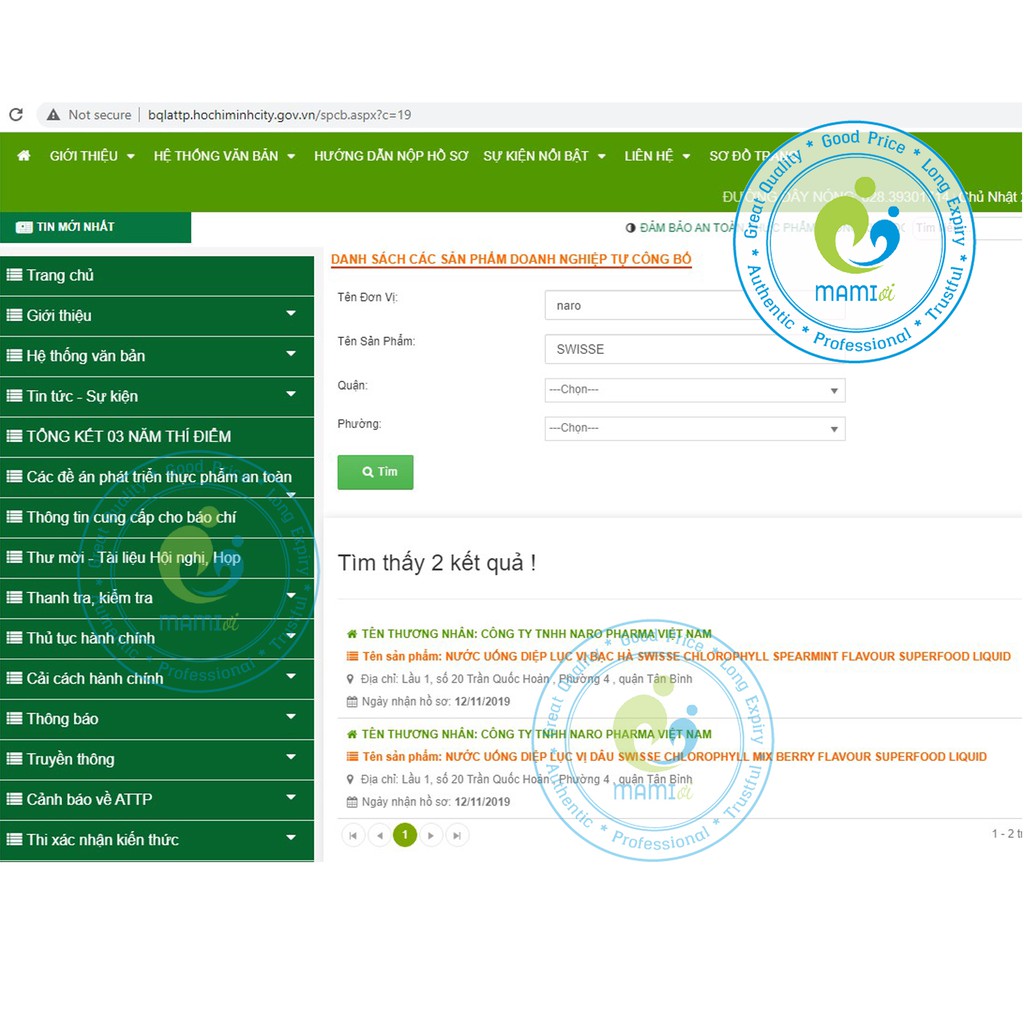1024x1024 pixels.
Task: Expand the Cảnh báo về ATTP arrow
Action: click(291, 797)
